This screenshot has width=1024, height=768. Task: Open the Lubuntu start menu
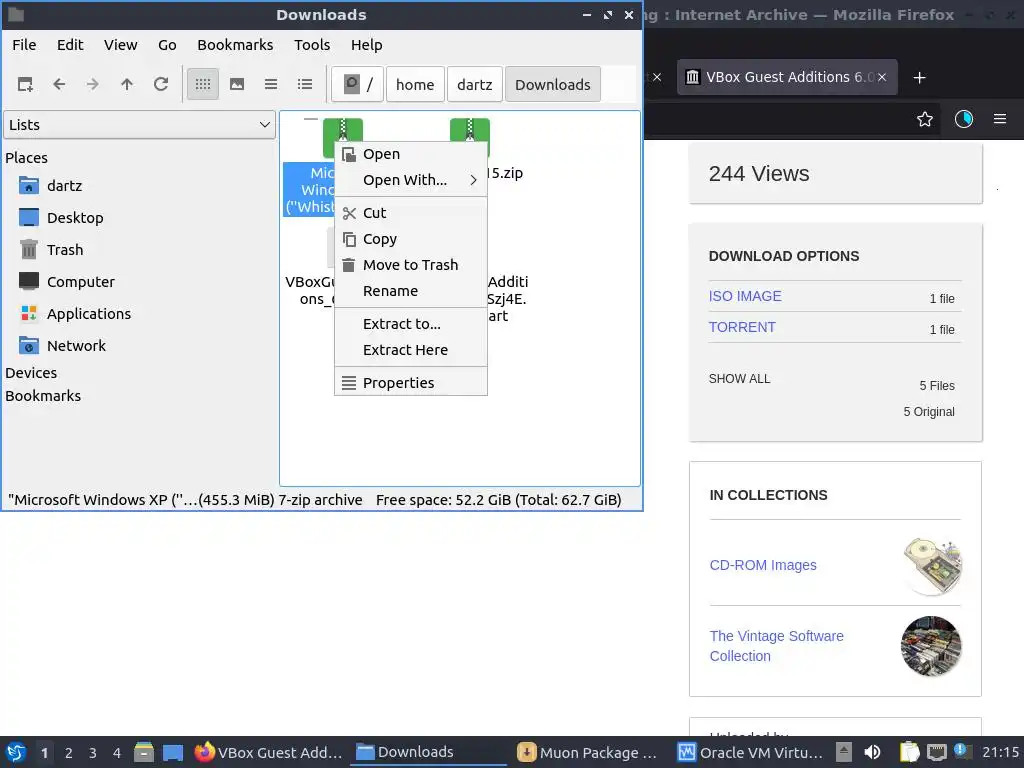[16, 752]
